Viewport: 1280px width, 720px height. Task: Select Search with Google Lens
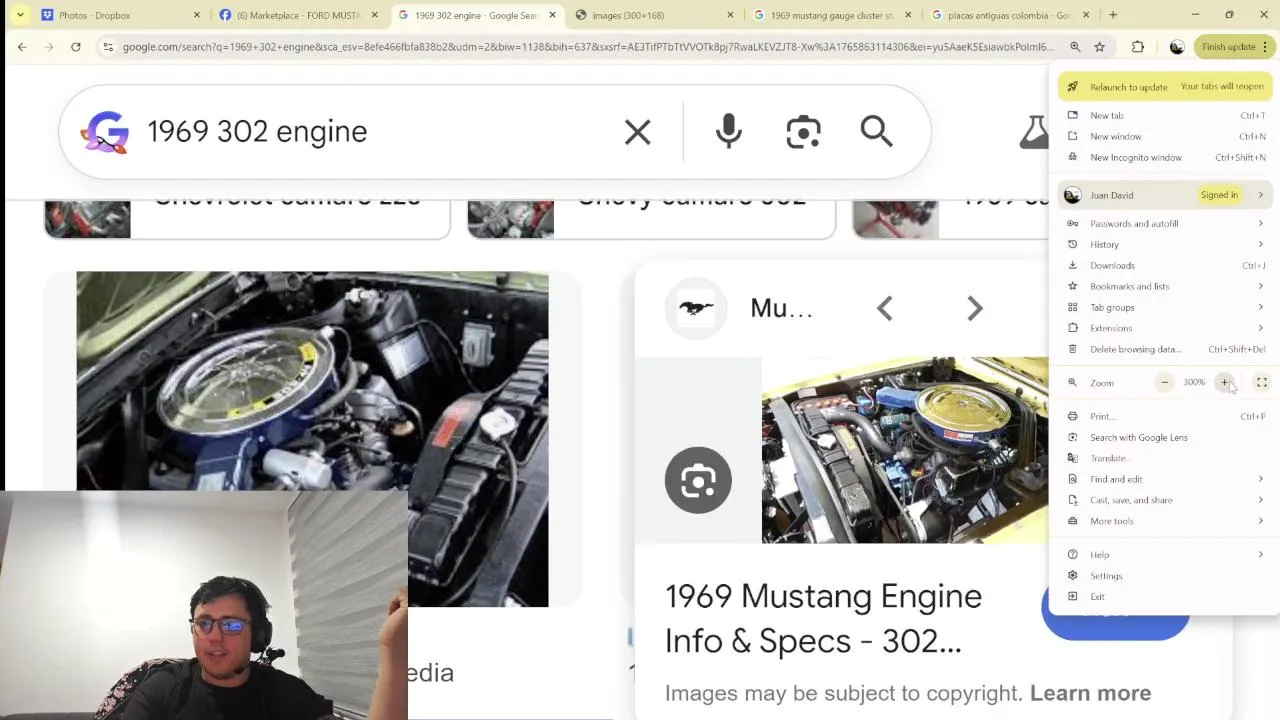1165,437
